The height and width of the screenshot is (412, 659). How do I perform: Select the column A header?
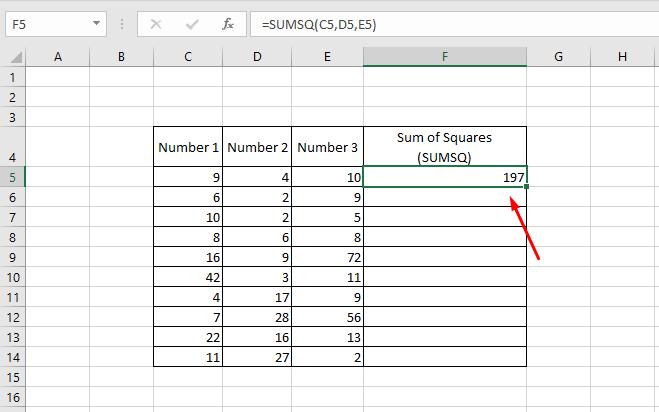click(x=57, y=57)
